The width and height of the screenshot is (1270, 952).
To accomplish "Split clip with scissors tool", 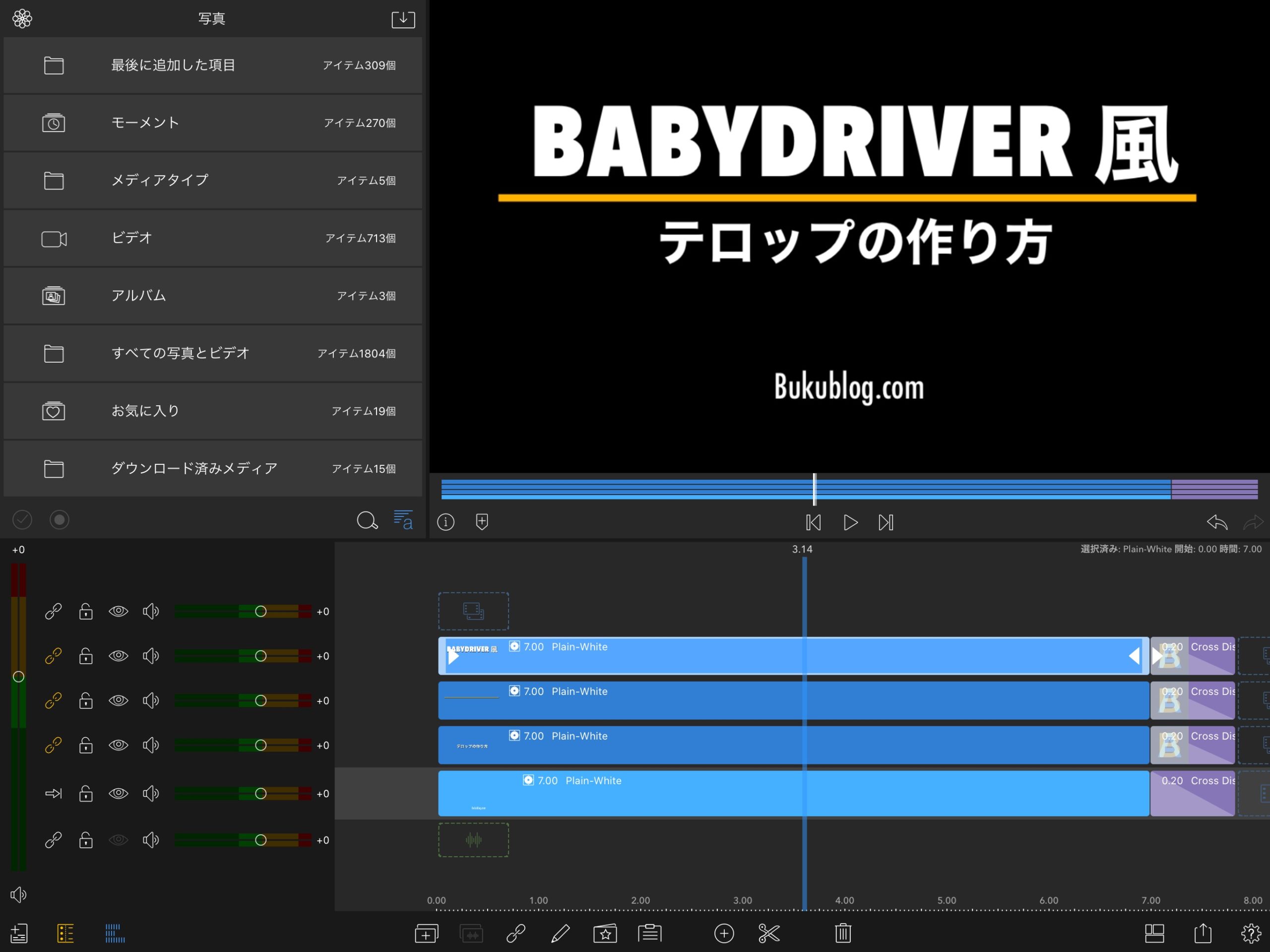I will click(769, 933).
